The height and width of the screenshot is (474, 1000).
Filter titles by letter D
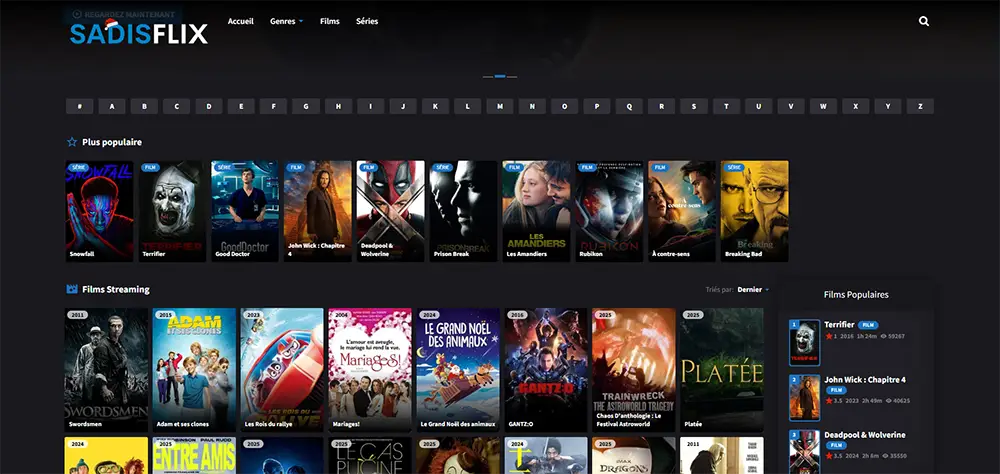tap(209, 107)
